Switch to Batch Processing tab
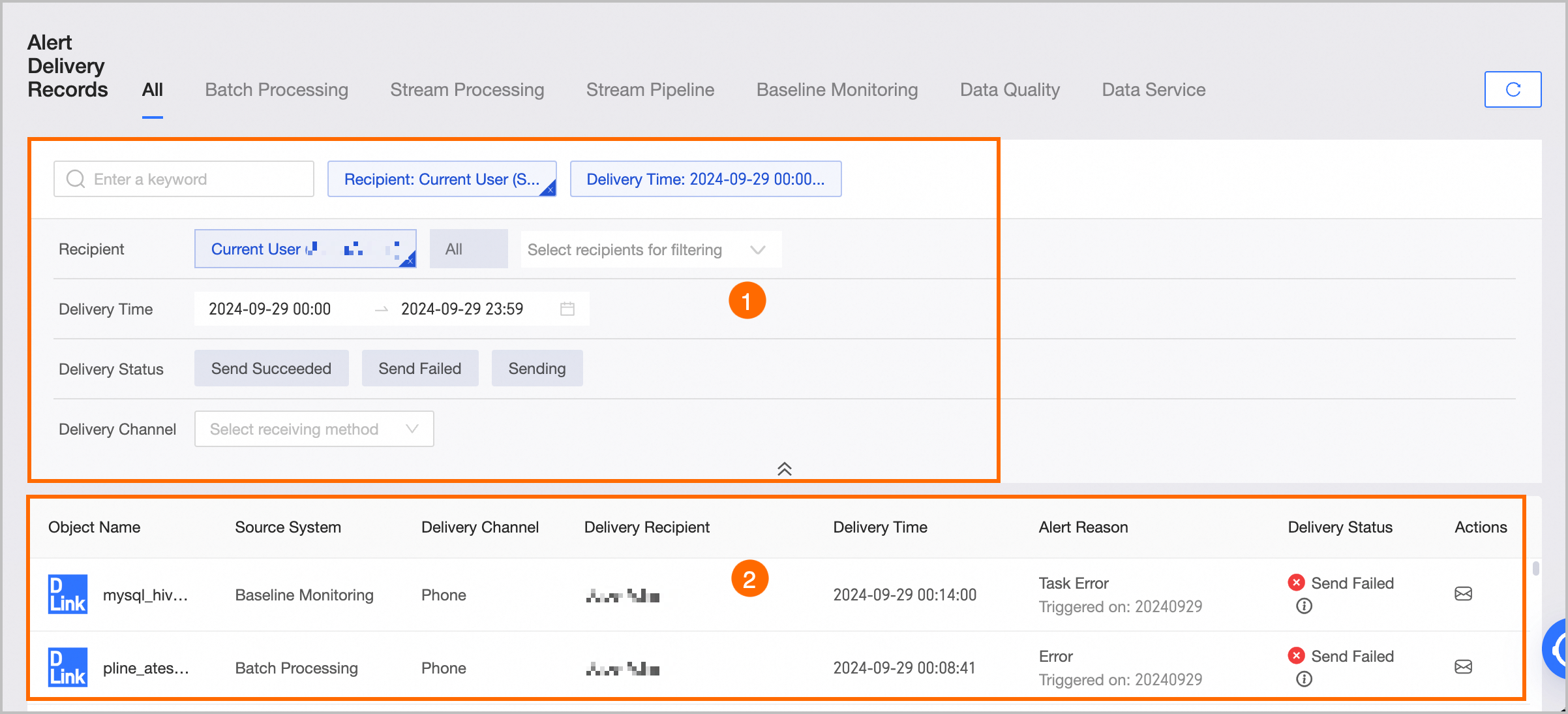This screenshot has height=714, width=1568. [277, 90]
